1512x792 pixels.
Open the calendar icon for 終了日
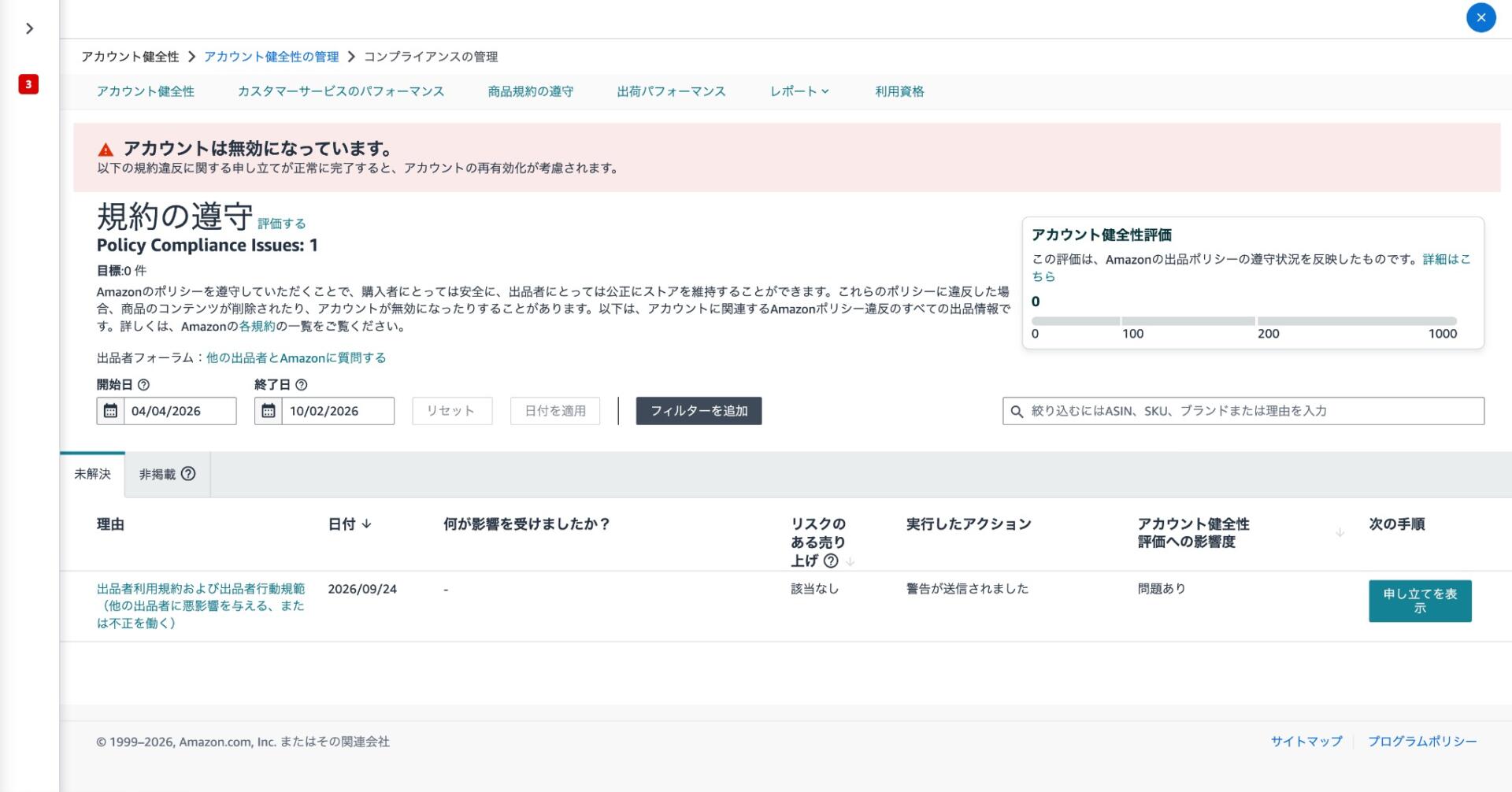[x=269, y=411]
